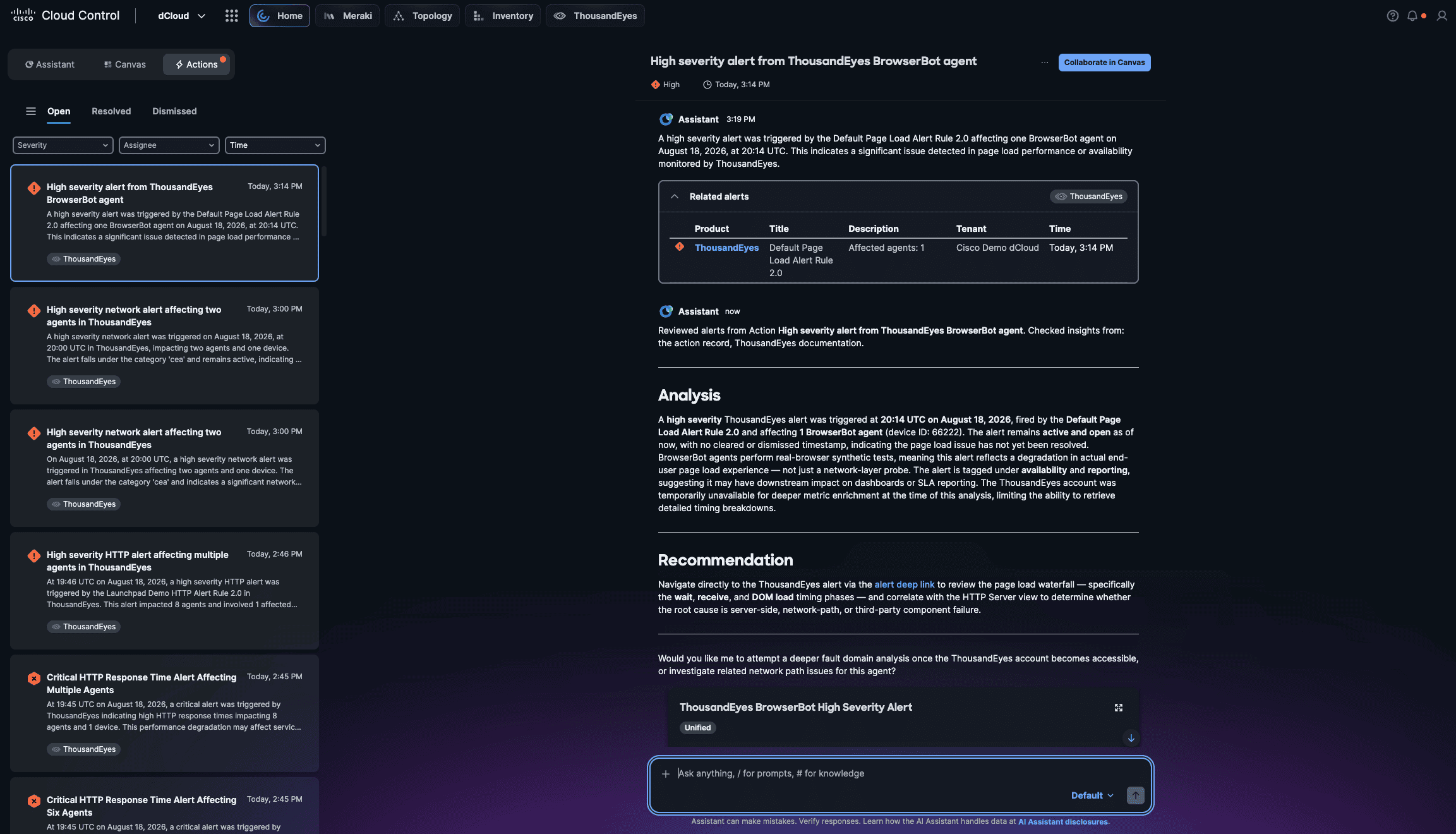
Task: Click the 'Default Page Load Alert Rule 2.0' title cell
Action: pos(801,260)
